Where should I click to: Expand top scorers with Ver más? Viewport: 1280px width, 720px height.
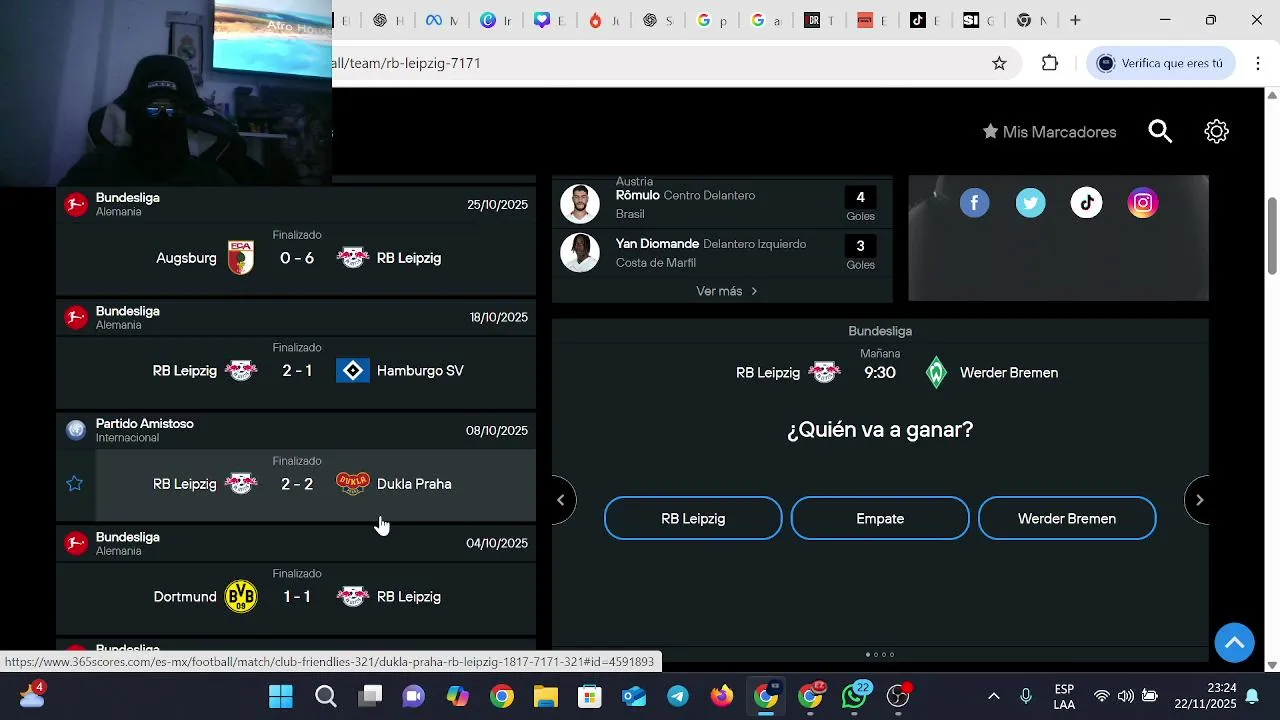click(x=727, y=291)
